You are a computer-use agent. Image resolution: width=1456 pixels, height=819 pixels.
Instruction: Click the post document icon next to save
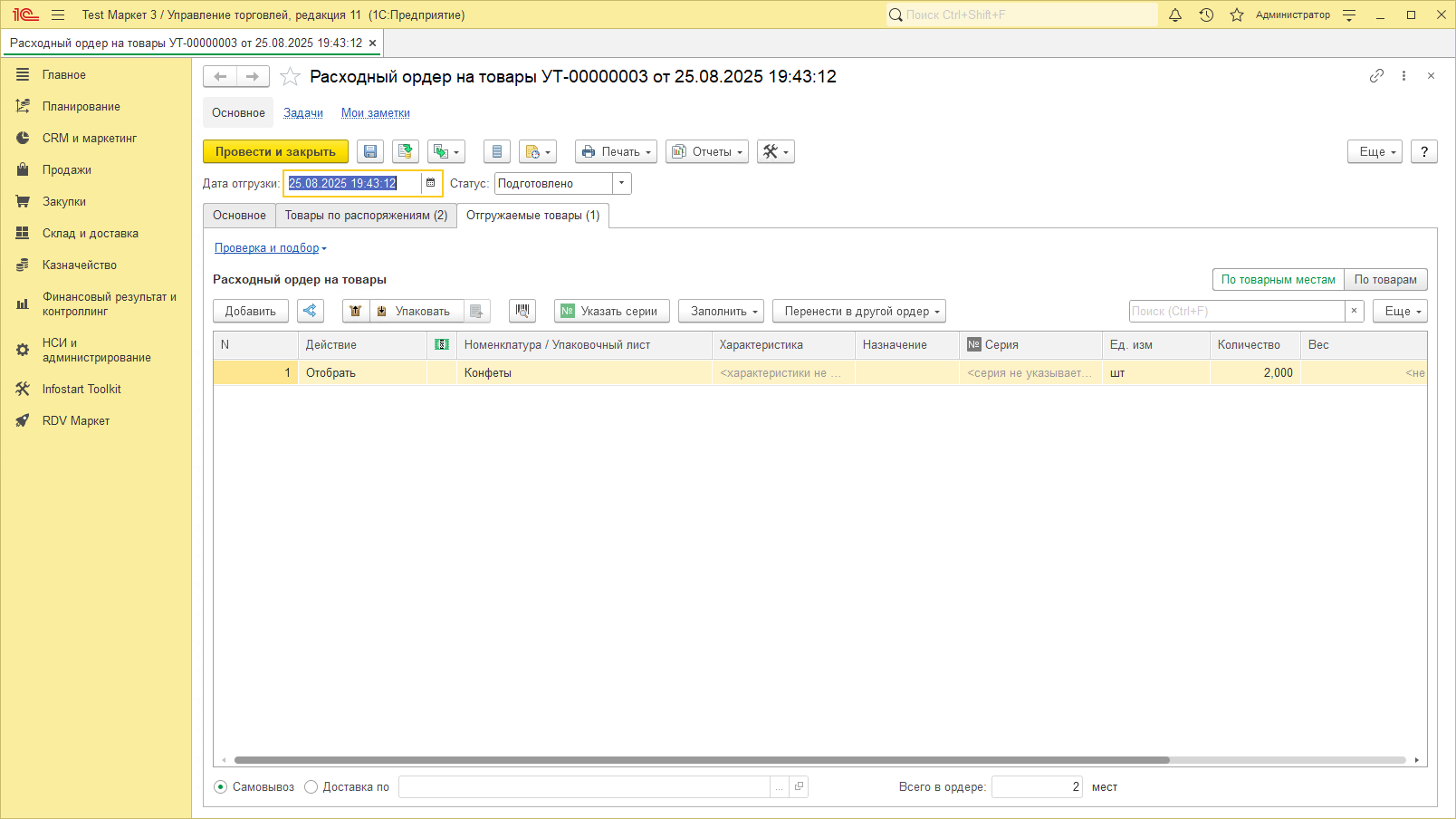point(406,151)
